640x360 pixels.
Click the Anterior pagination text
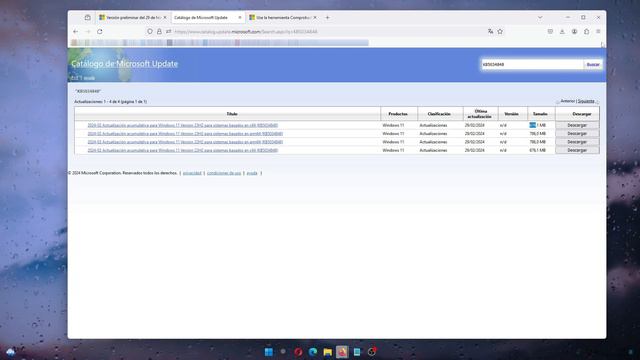pos(567,101)
